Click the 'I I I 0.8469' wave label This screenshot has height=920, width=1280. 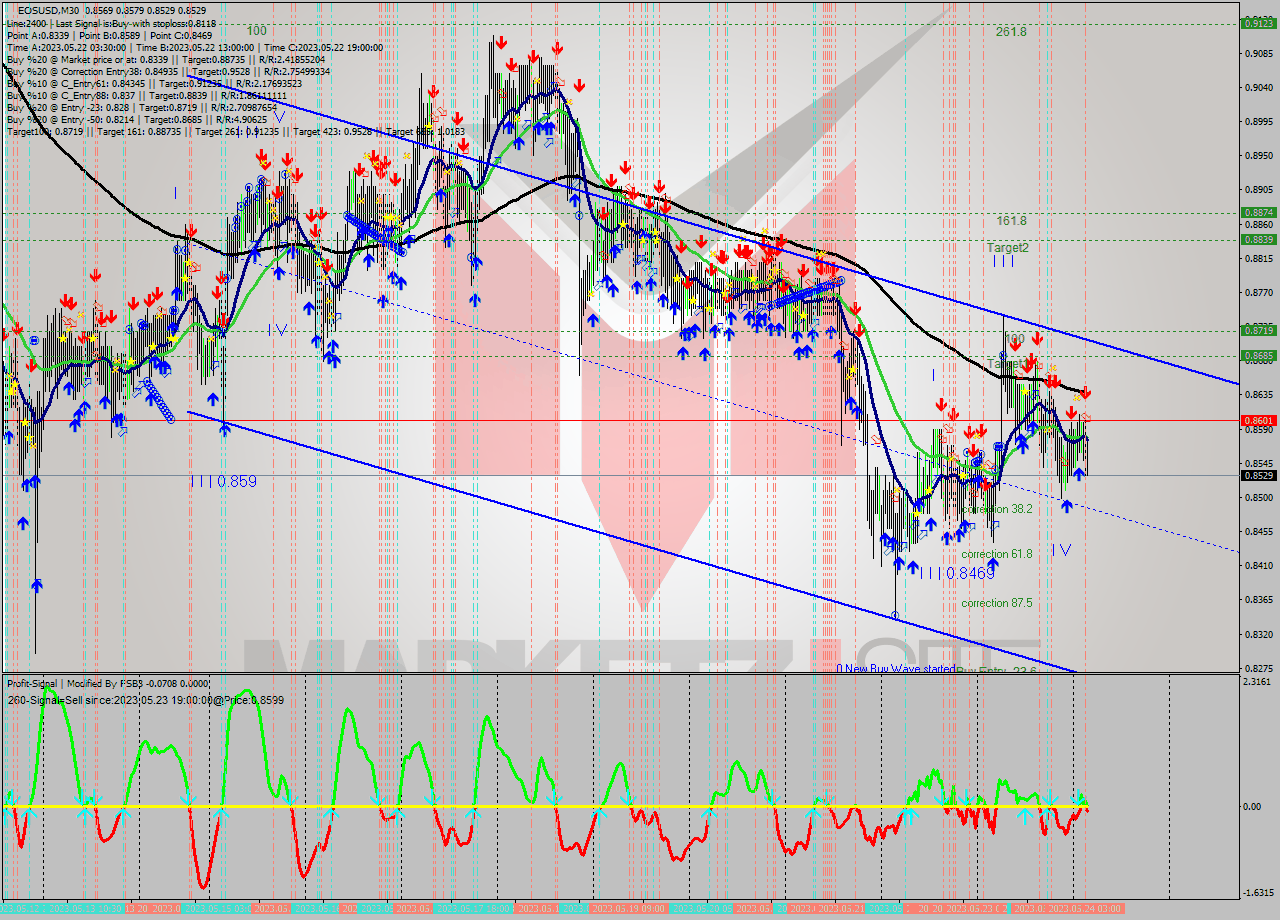pos(957,573)
